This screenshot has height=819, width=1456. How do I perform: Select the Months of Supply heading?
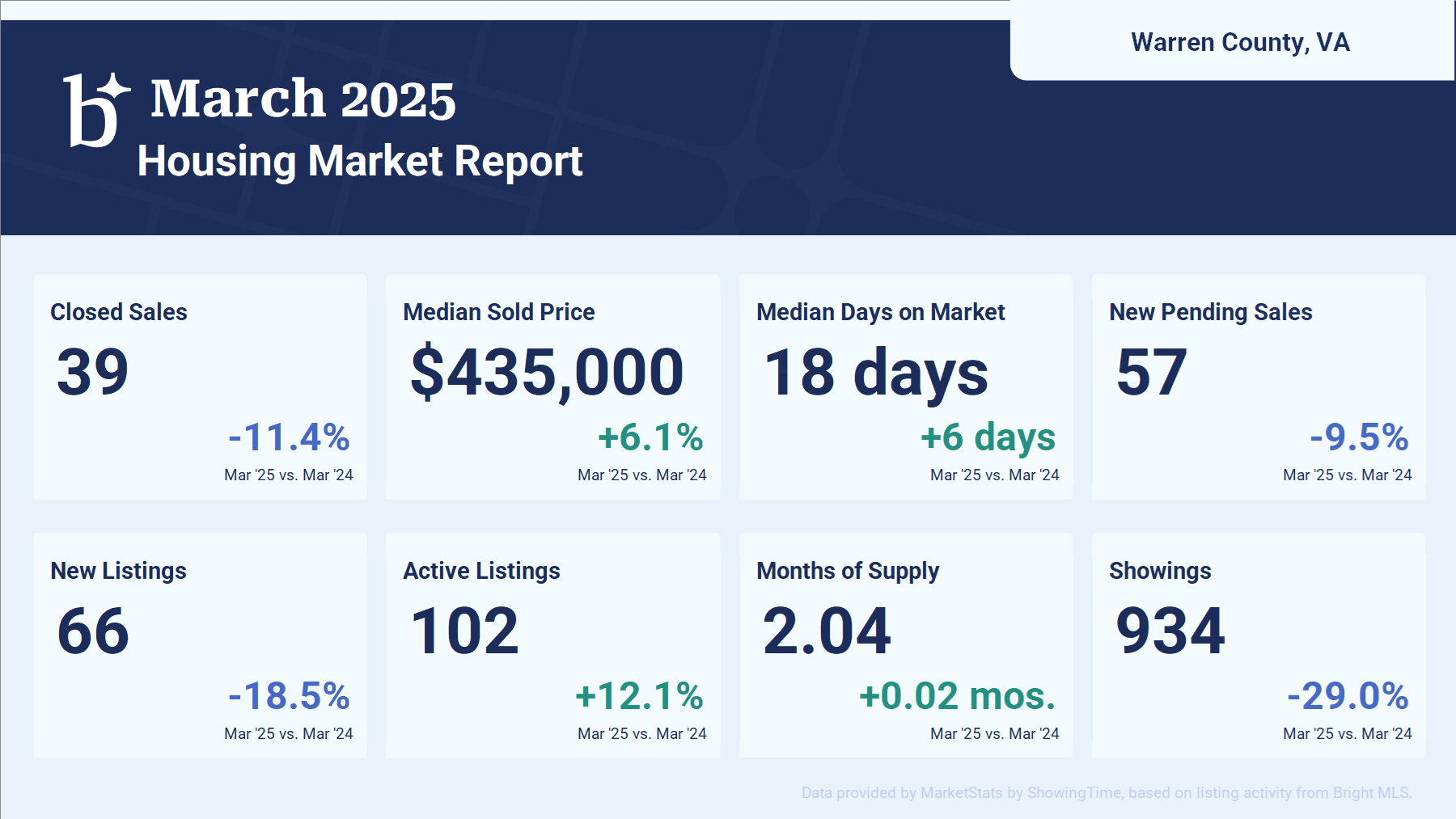coord(847,571)
